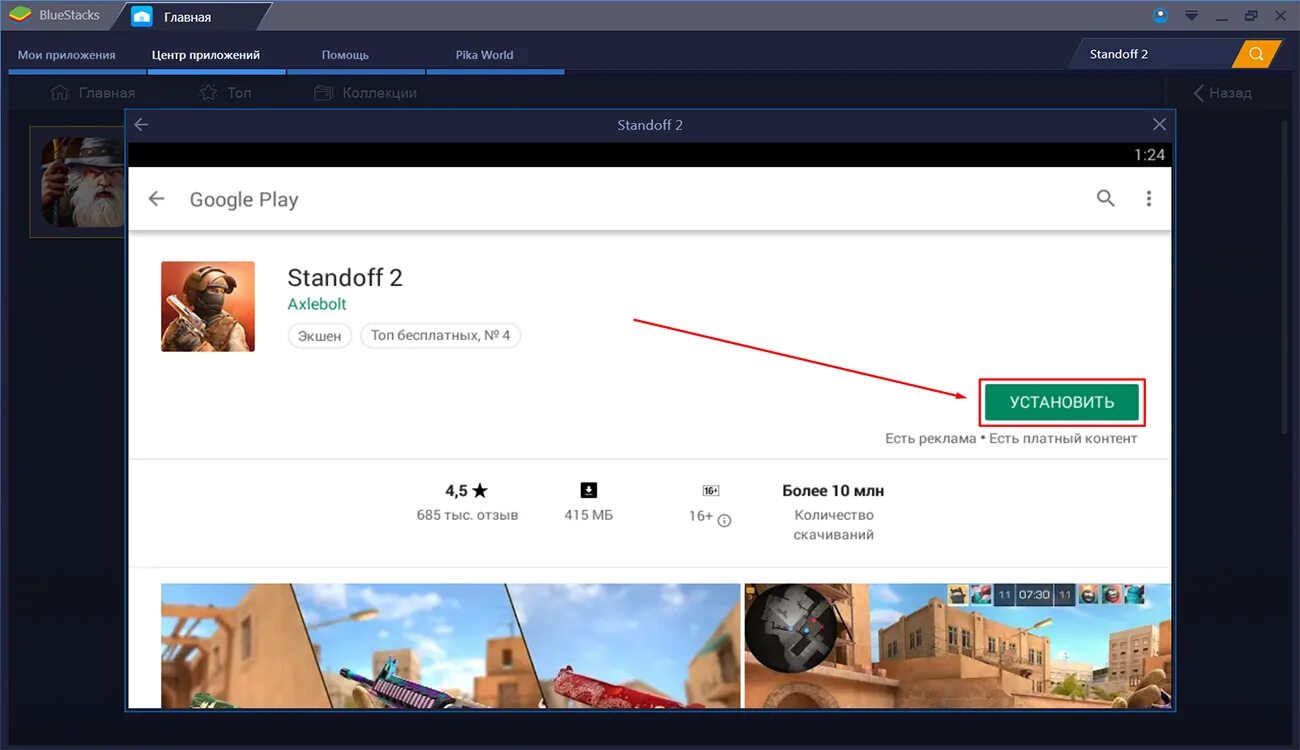Open Google Play three-dot overflow menu
This screenshot has width=1300, height=750.
click(1148, 199)
